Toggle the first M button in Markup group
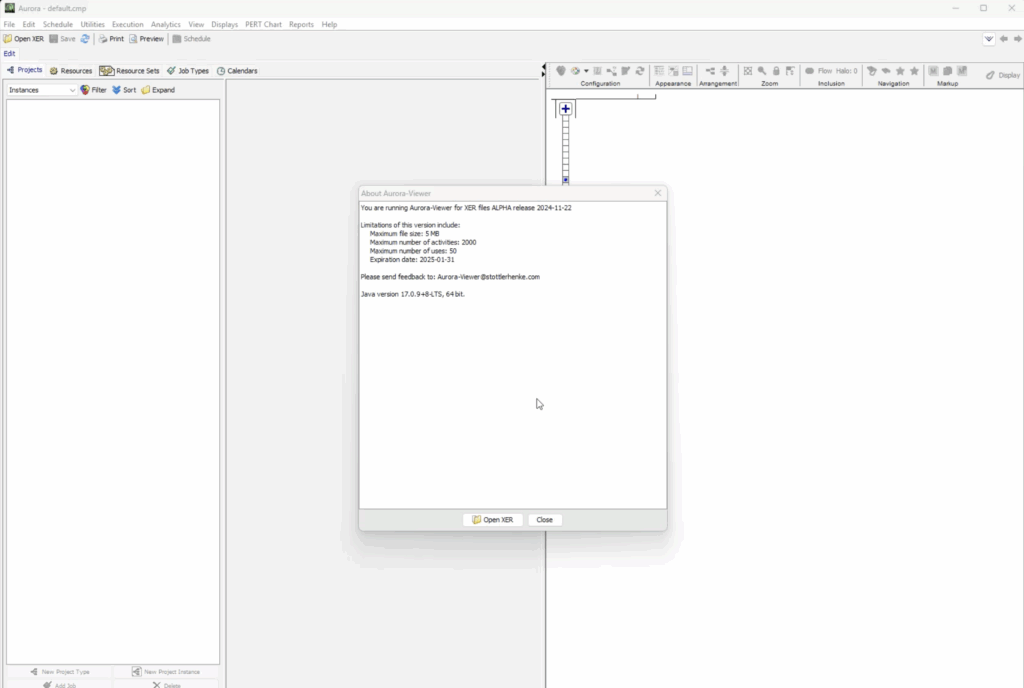Screen dimensions: 1024x688 [933, 71]
